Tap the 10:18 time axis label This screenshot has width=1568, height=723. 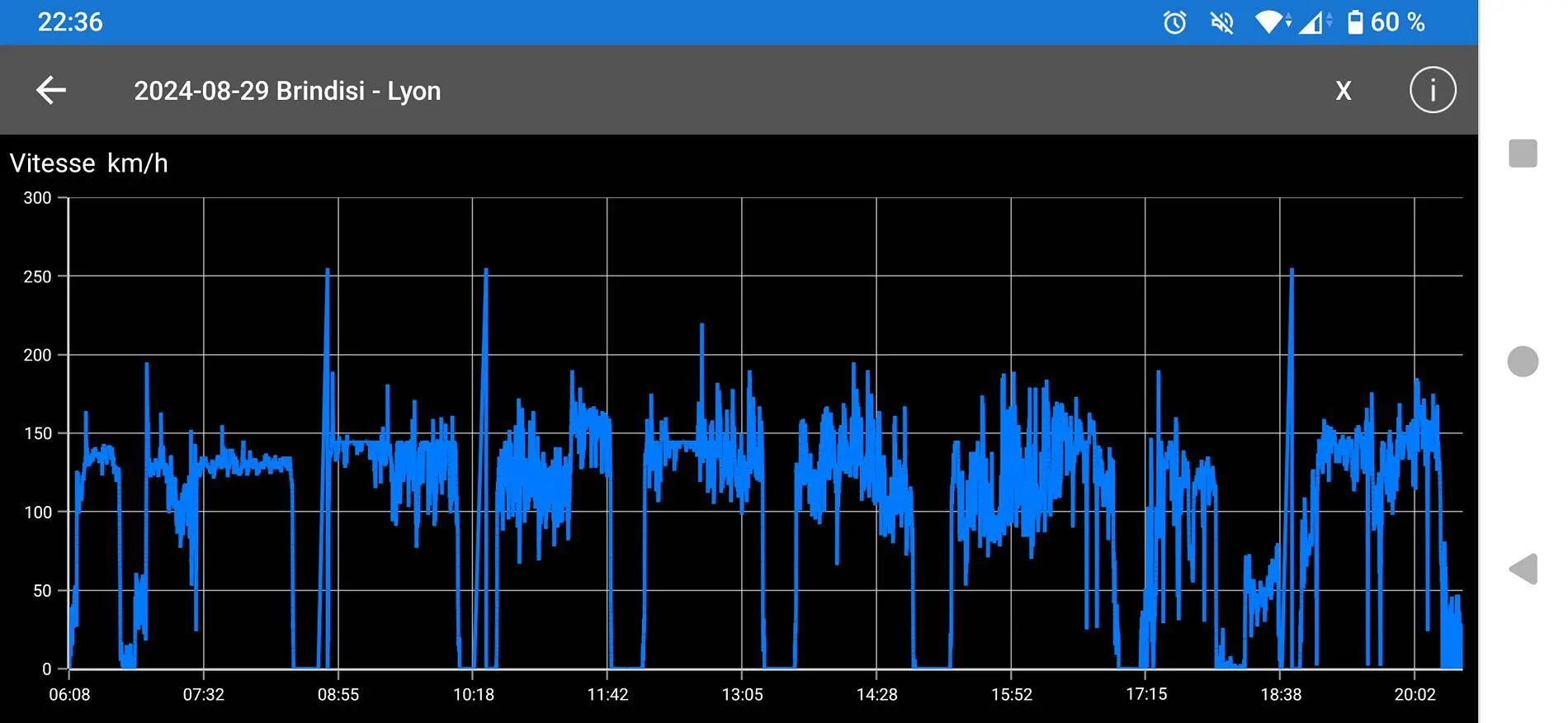pyautogui.click(x=474, y=695)
